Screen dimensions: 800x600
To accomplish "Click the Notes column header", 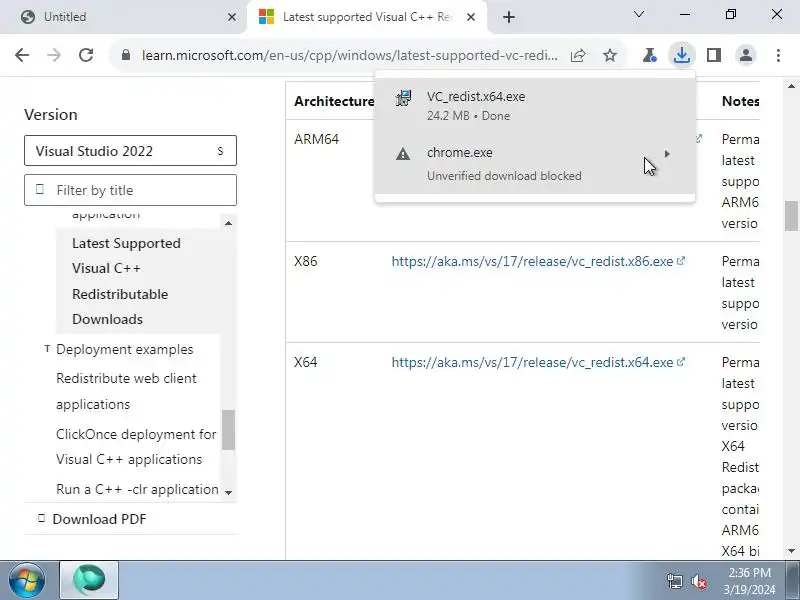I will pyautogui.click(x=740, y=101).
